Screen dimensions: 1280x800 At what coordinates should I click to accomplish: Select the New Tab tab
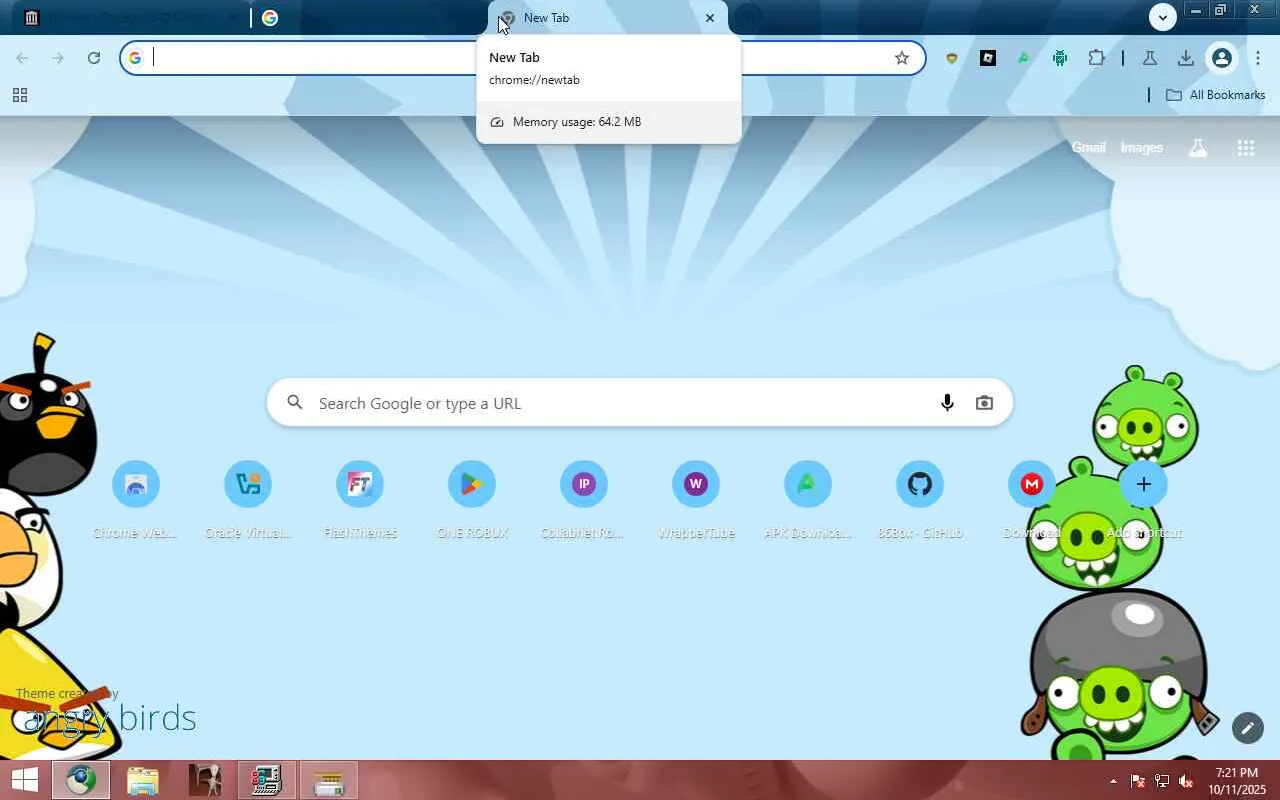(608, 18)
